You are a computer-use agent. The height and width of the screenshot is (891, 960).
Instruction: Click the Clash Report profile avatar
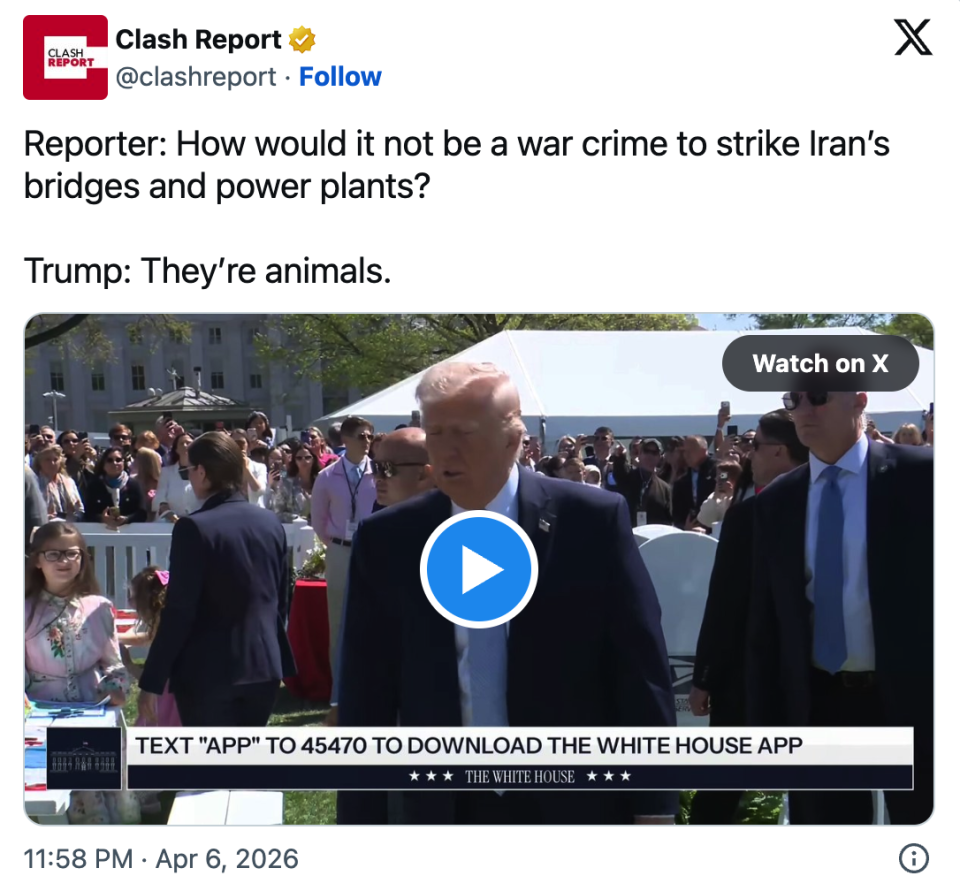coord(65,57)
